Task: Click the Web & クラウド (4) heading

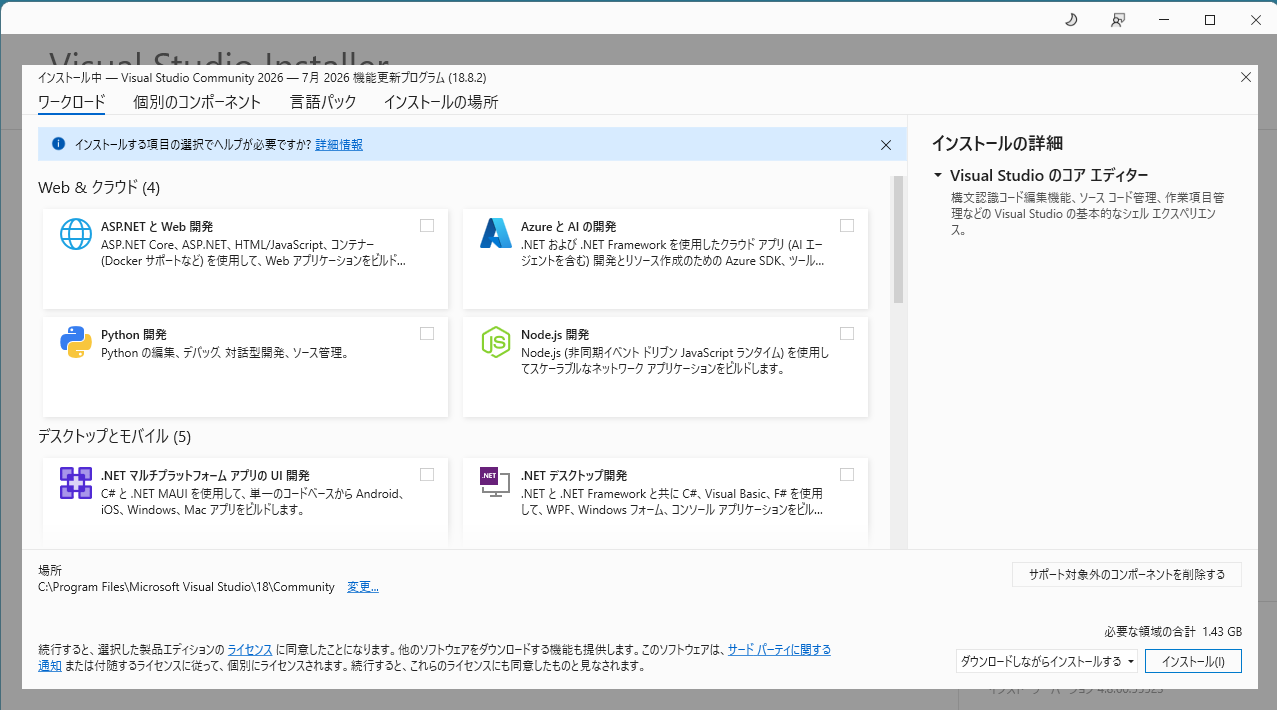Action: coord(99,187)
